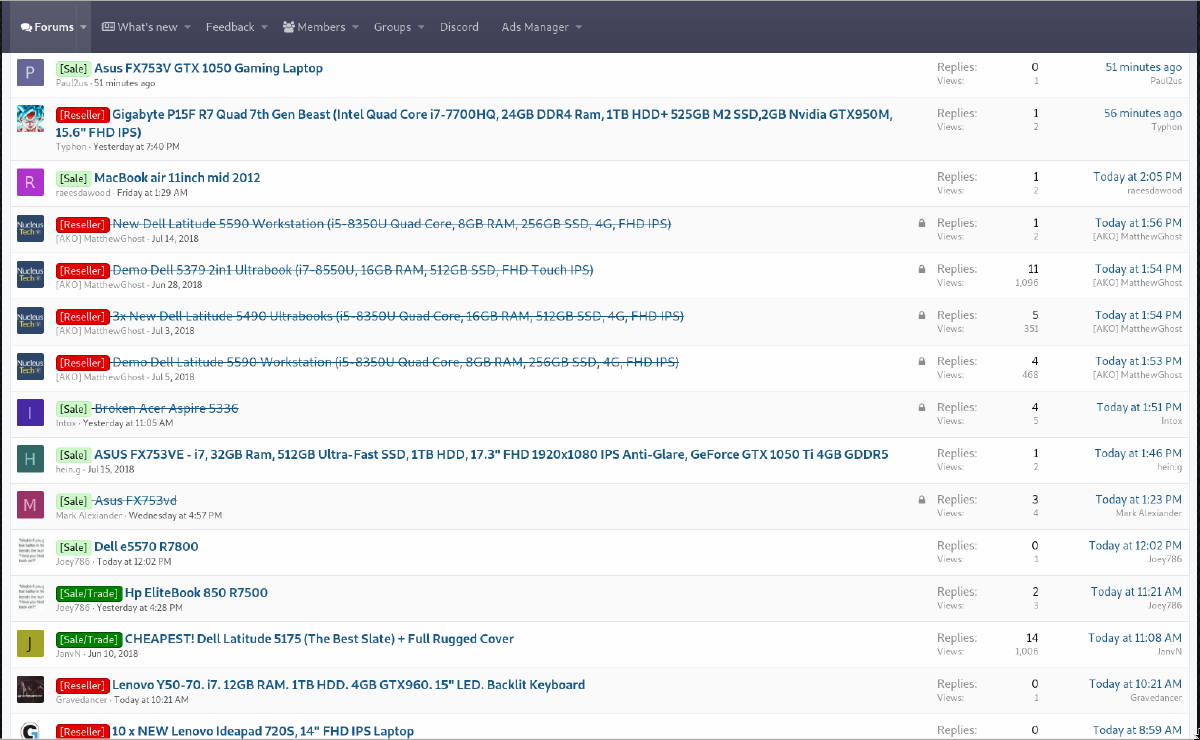Expand the Forums dropdown arrow
The width and height of the screenshot is (1200, 740).
click(83, 27)
